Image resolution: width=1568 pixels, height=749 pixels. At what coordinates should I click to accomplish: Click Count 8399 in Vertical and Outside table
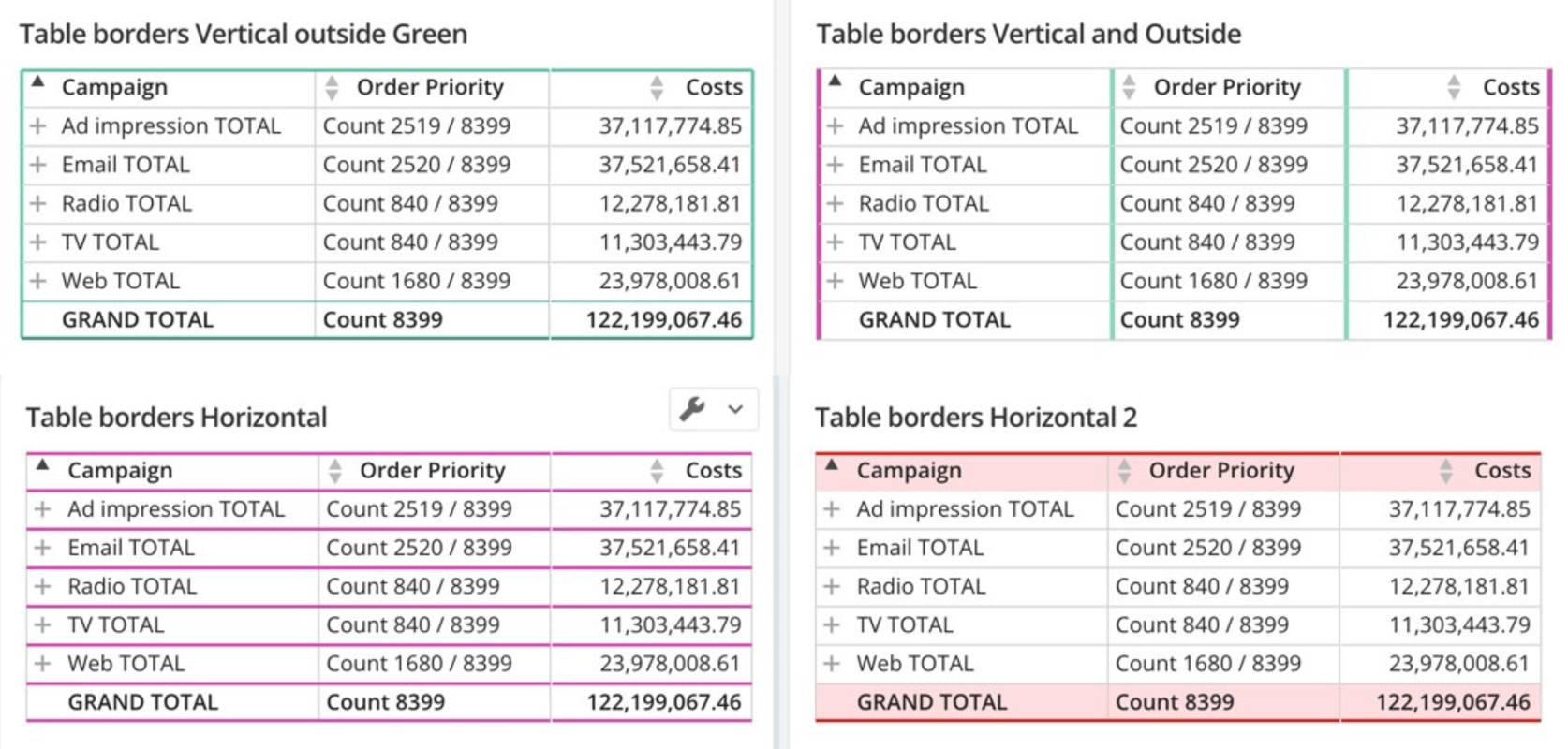pyautogui.click(x=1179, y=320)
